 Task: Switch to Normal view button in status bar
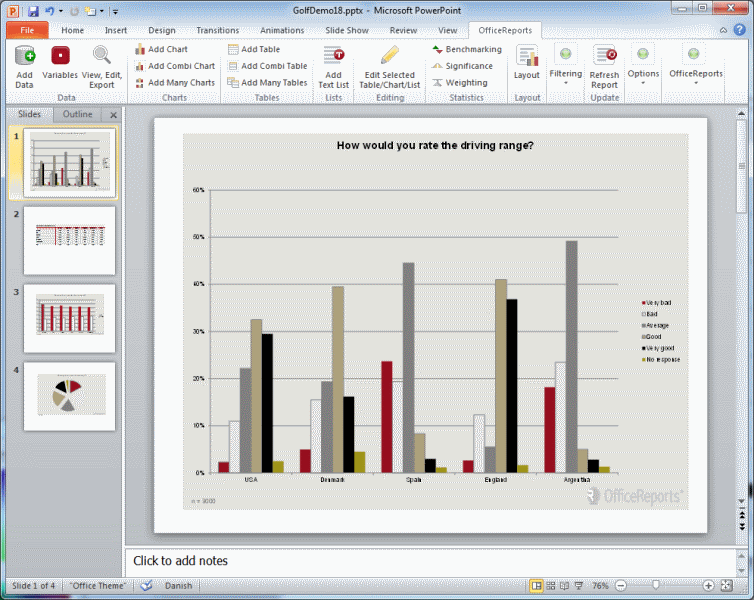pyautogui.click(x=536, y=586)
